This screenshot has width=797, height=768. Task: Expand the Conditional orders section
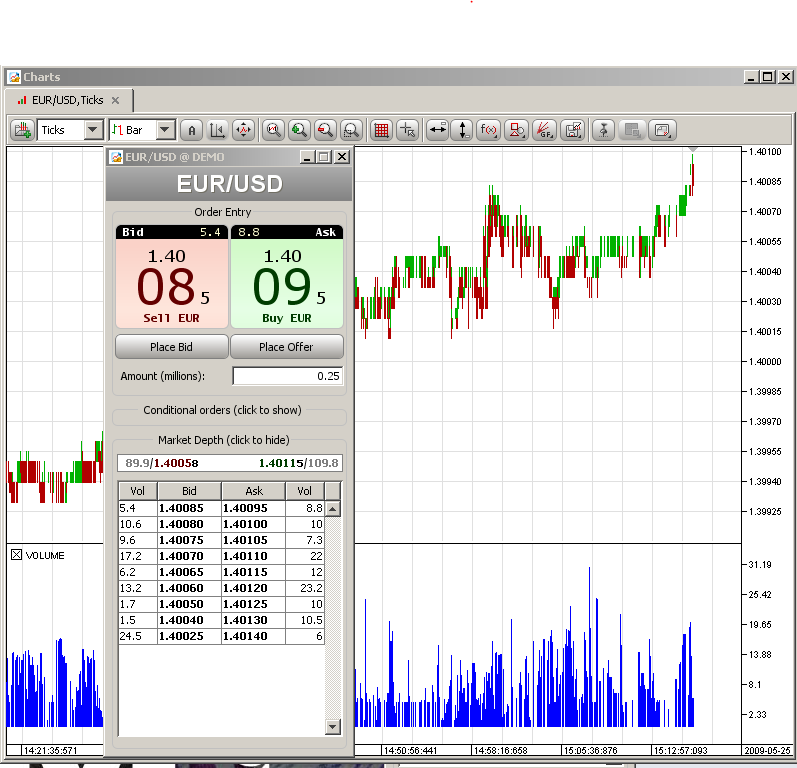[x=229, y=410]
